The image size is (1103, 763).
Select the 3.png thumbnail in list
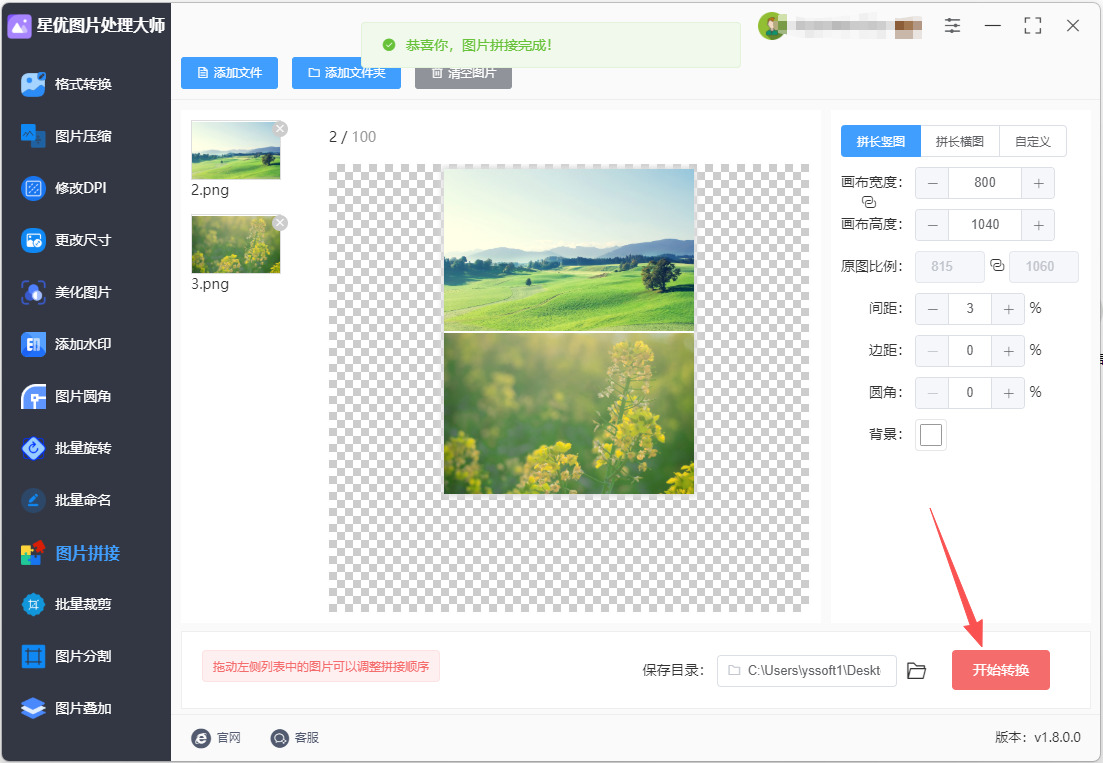(236, 245)
